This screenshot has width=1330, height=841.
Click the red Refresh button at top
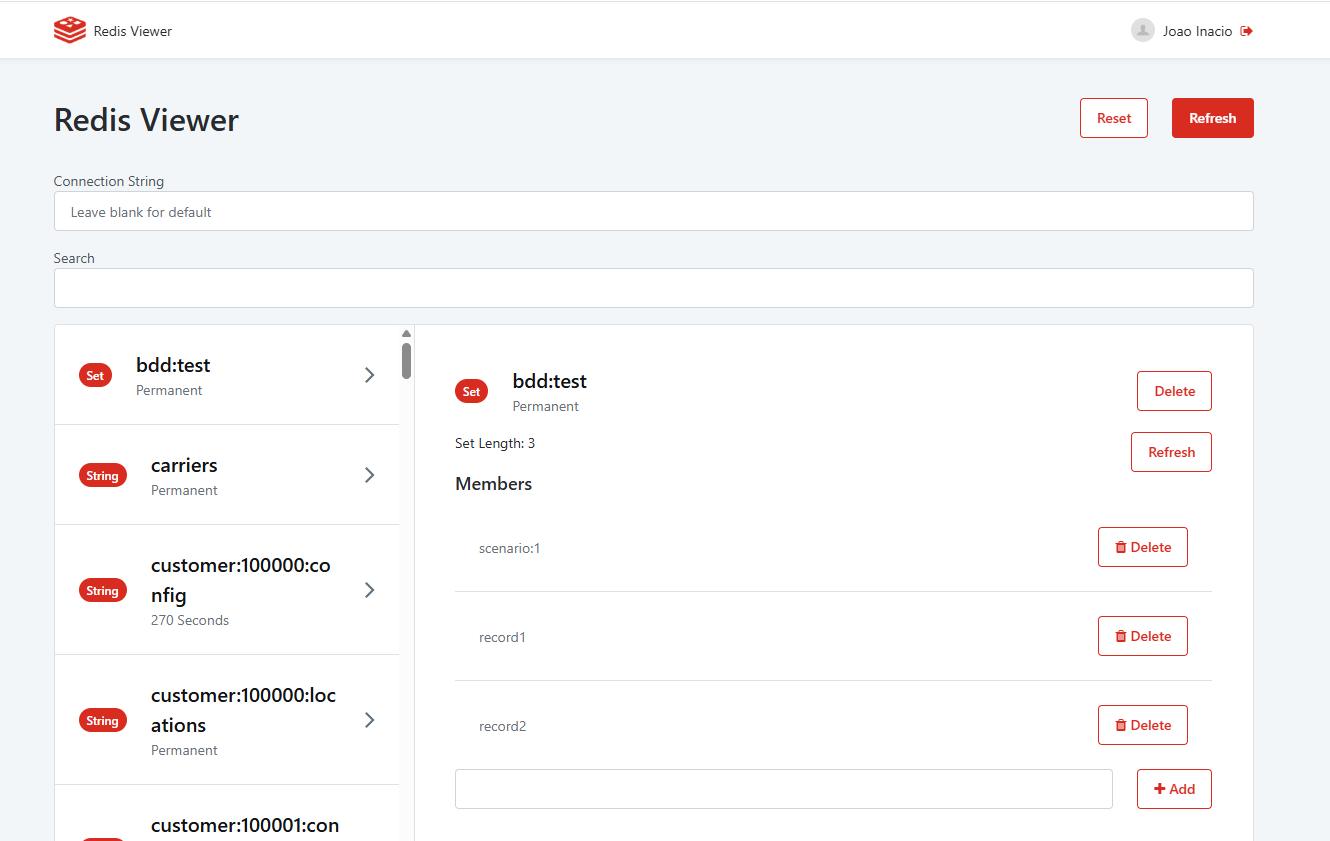click(x=1213, y=118)
